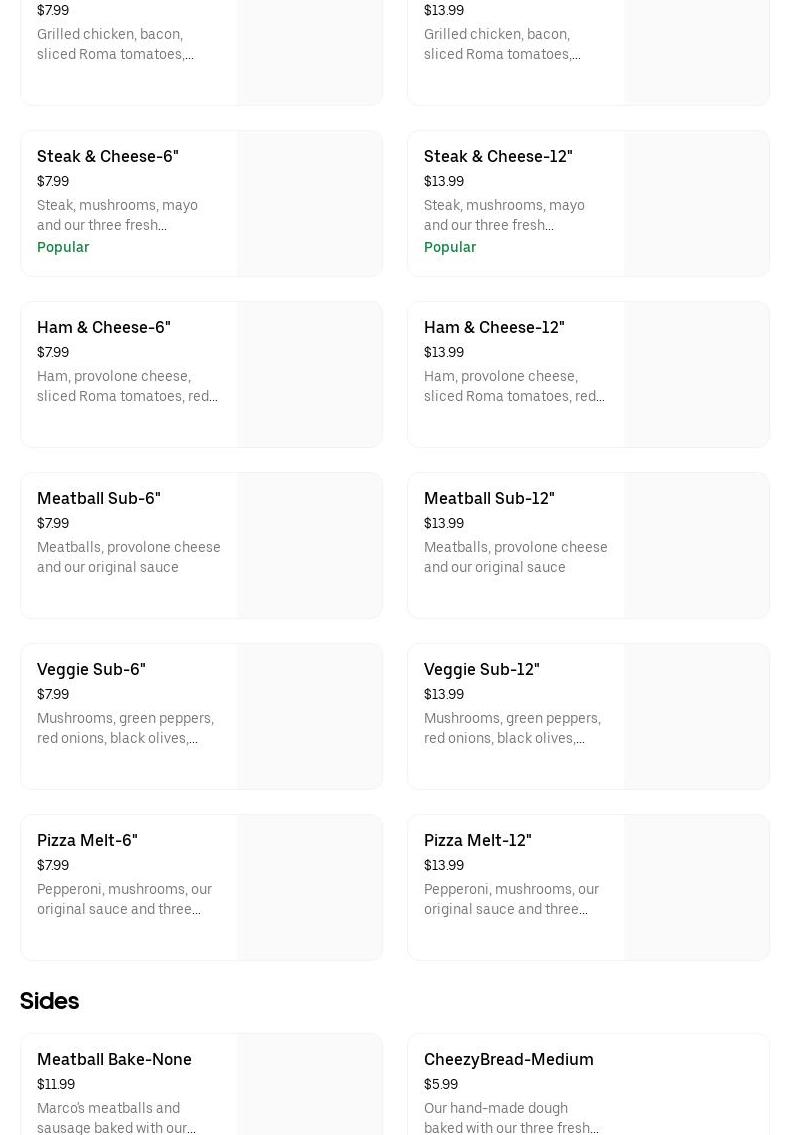The width and height of the screenshot is (804, 1135).
Task: Click the Meatball Sub-6" image placeholder
Action: pos(309,546)
